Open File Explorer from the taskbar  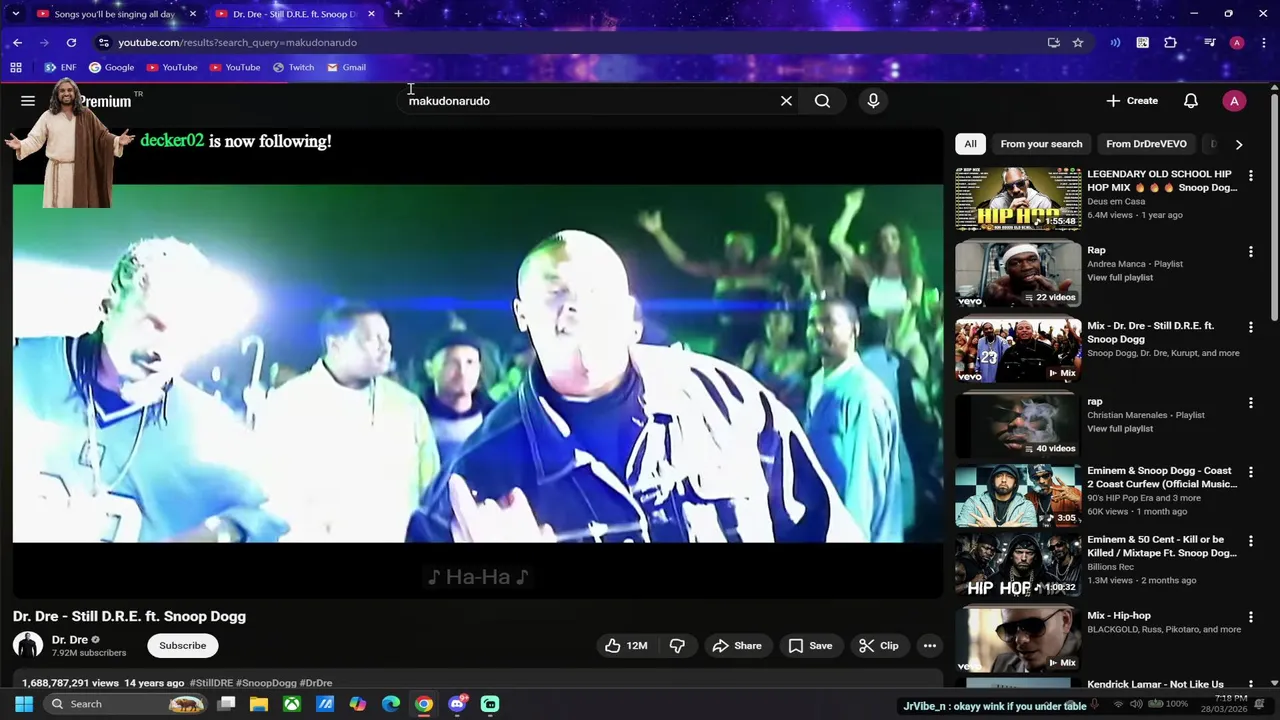tap(259, 704)
